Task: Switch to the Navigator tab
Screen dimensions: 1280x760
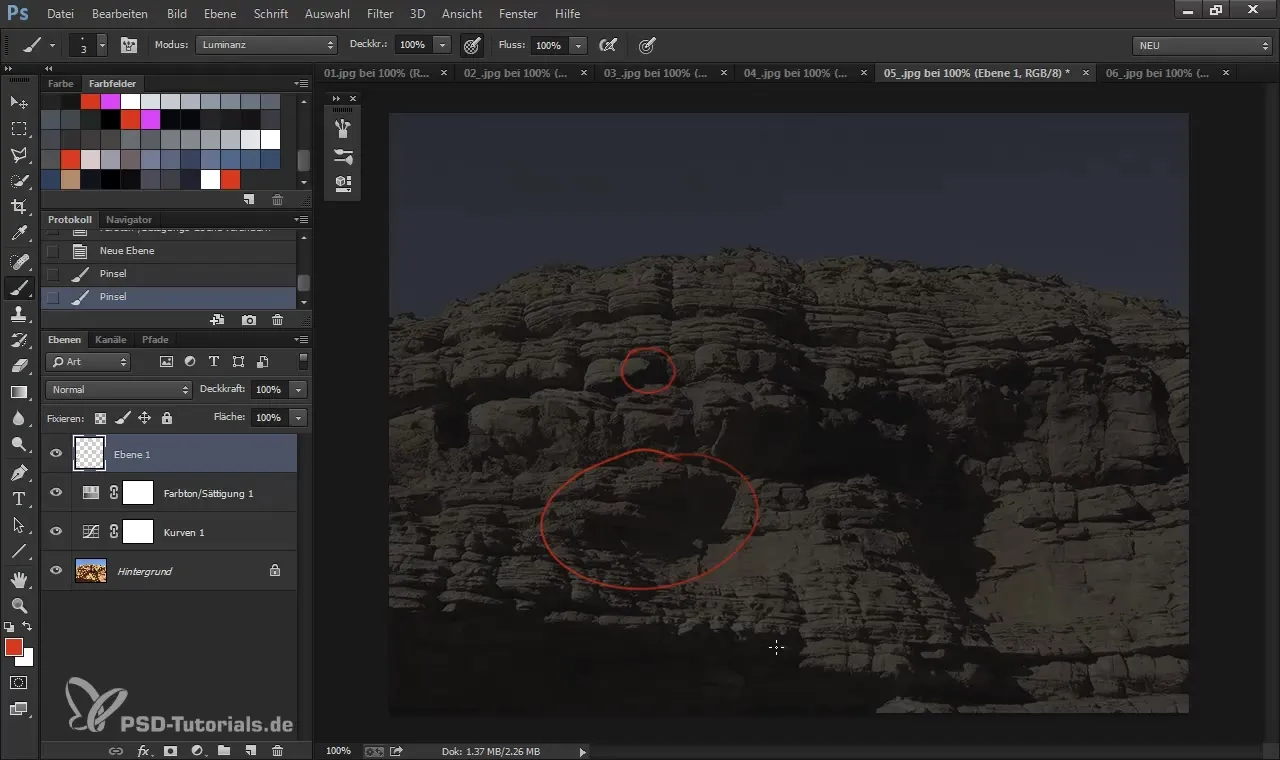Action: pyautogui.click(x=129, y=219)
